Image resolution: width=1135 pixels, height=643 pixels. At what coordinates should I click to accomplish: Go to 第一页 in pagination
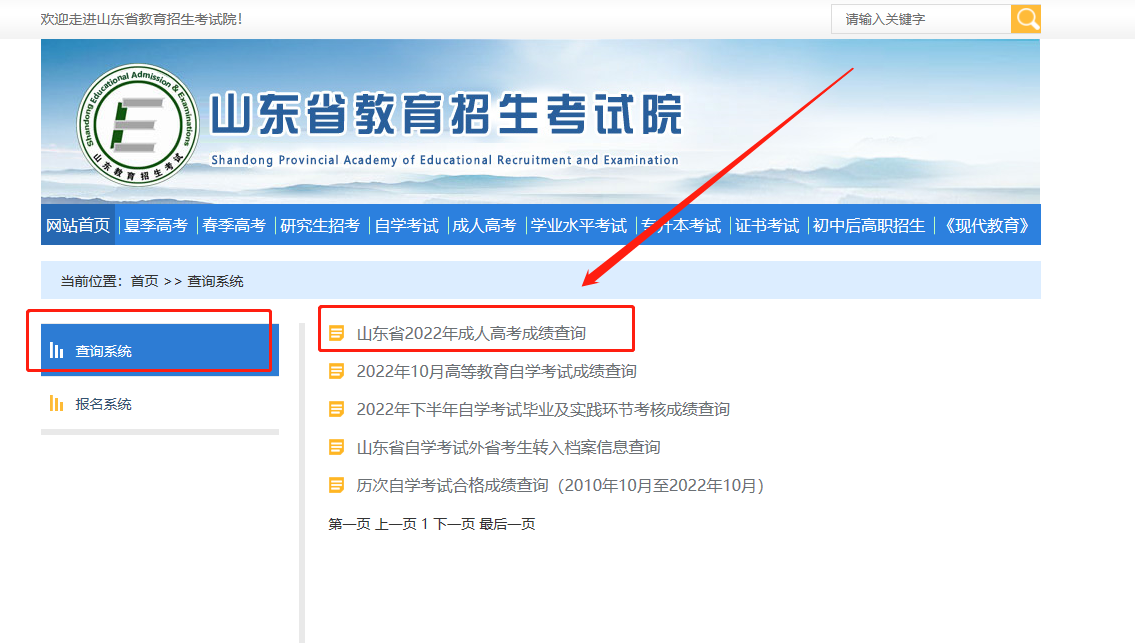[349, 524]
